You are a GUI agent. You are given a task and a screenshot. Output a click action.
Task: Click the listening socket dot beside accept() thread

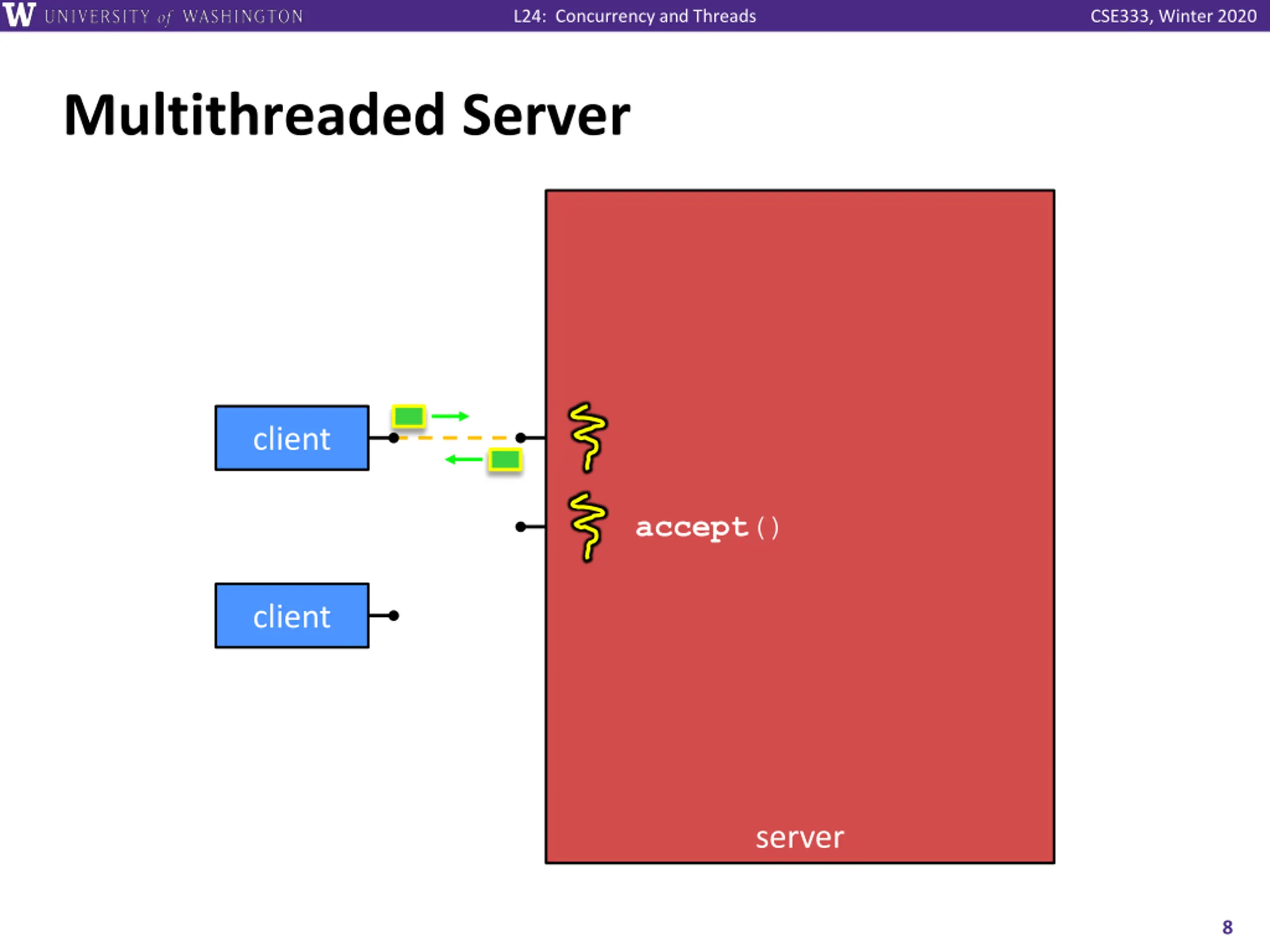tap(521, 527)
